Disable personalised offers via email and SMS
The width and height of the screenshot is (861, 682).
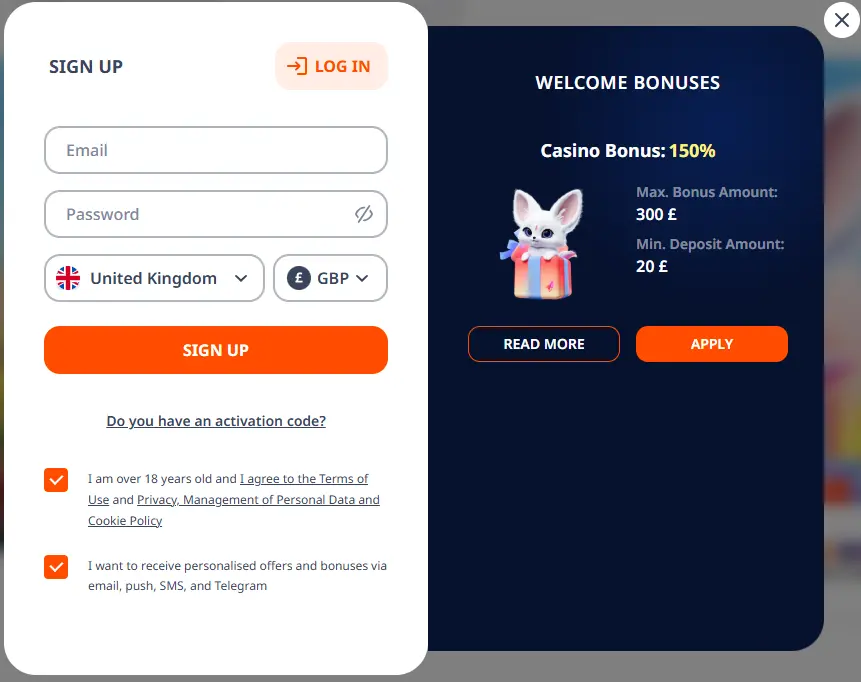pos(56,567)
